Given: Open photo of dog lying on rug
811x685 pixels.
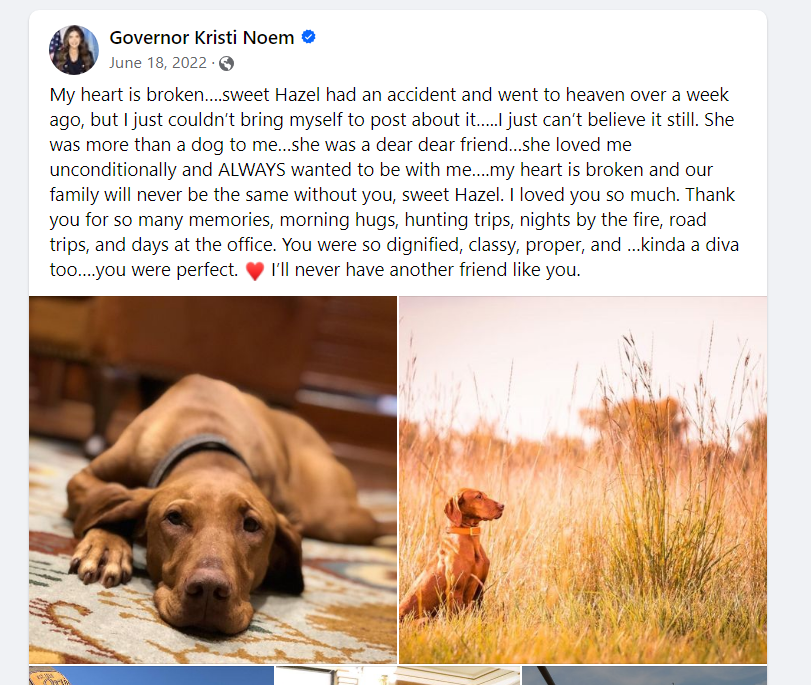Looking at the screenshot, I should click(213, 480).
